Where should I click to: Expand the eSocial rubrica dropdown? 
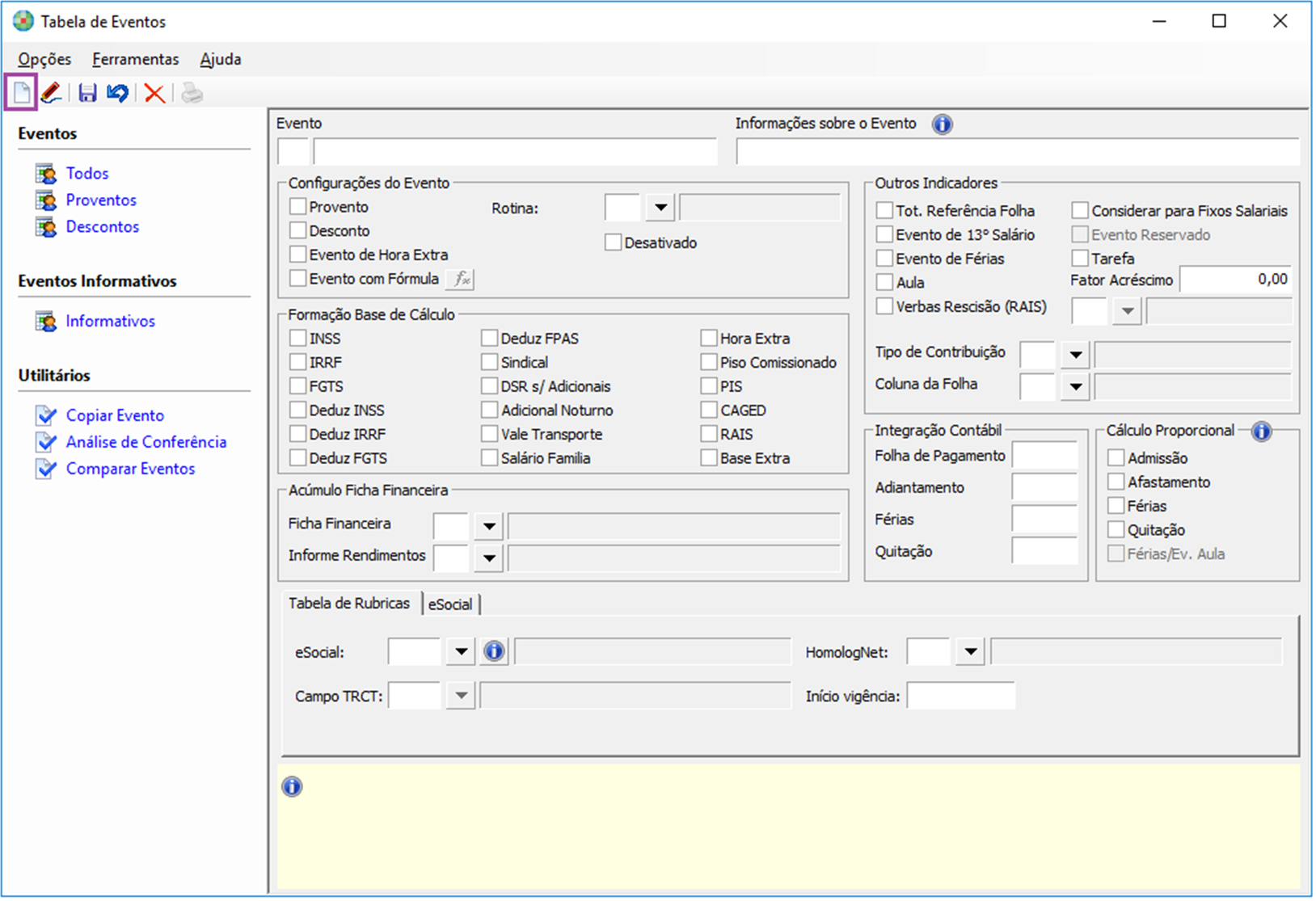point(461,651)
